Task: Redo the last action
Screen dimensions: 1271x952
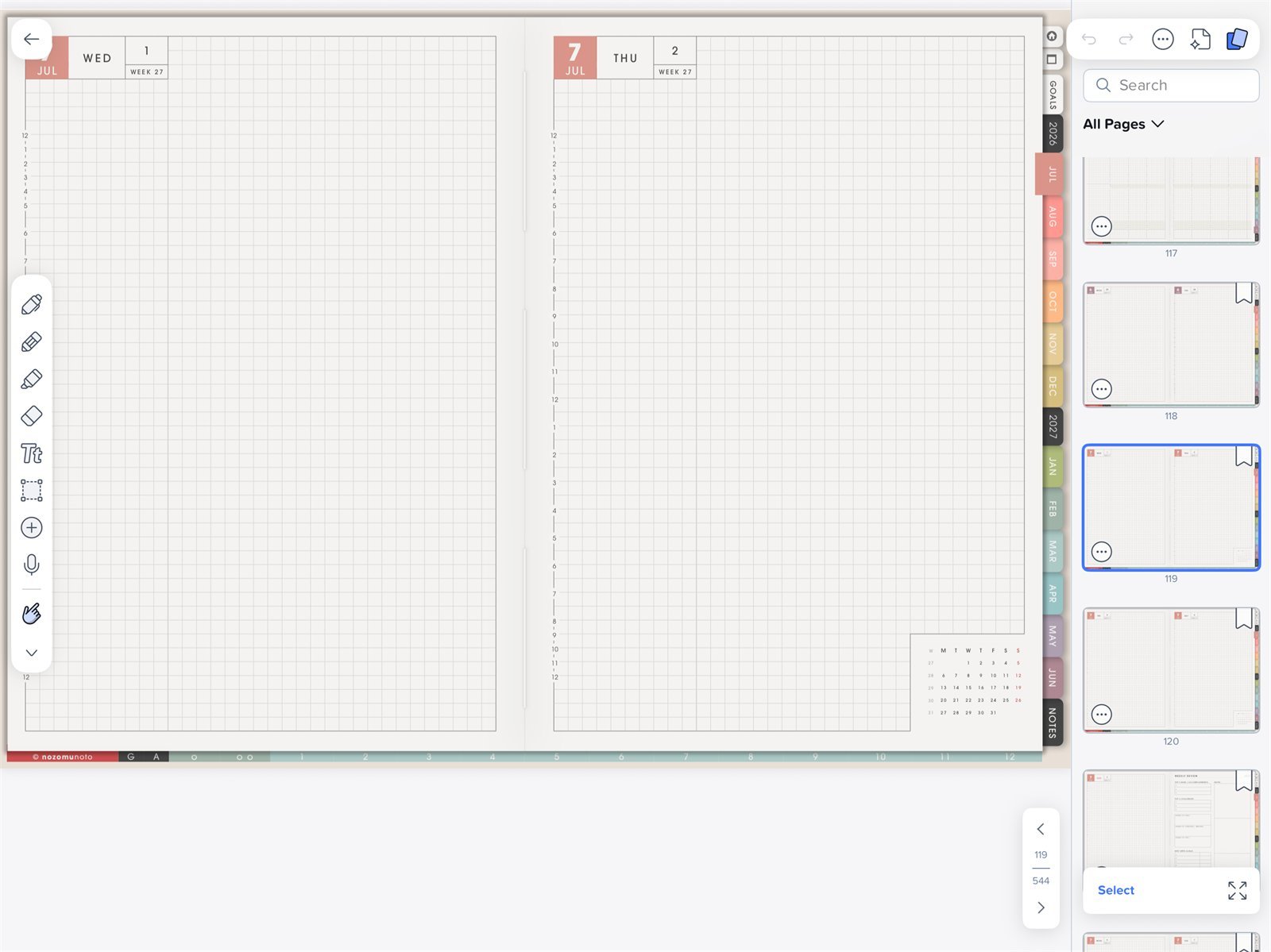Action: 1126,39
